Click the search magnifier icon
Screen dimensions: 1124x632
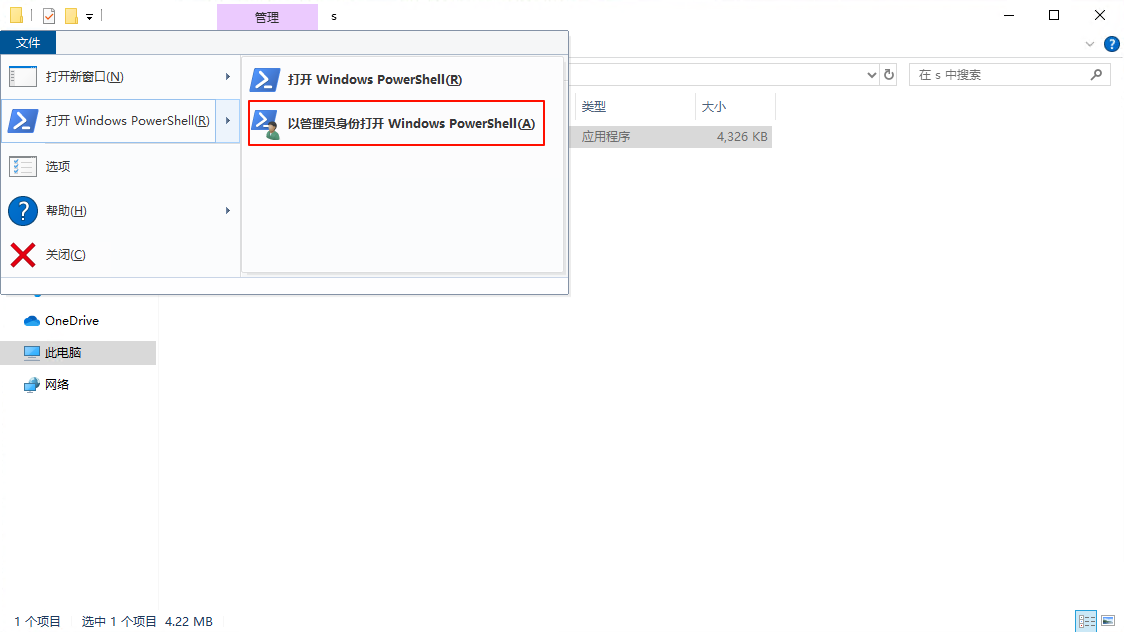coord(1096,75)
